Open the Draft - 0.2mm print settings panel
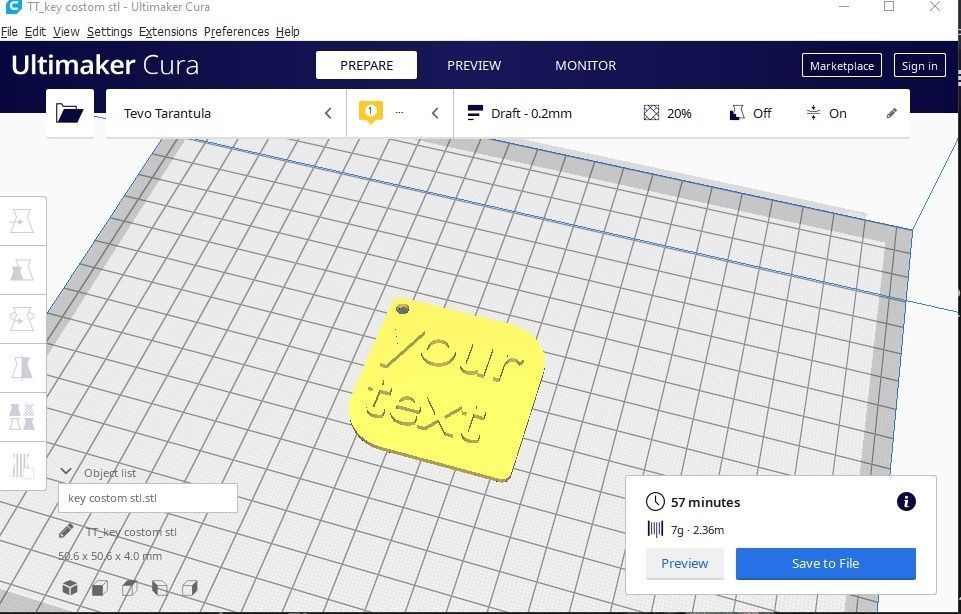Screen dimensions: 961x614 tap(682, 113)
